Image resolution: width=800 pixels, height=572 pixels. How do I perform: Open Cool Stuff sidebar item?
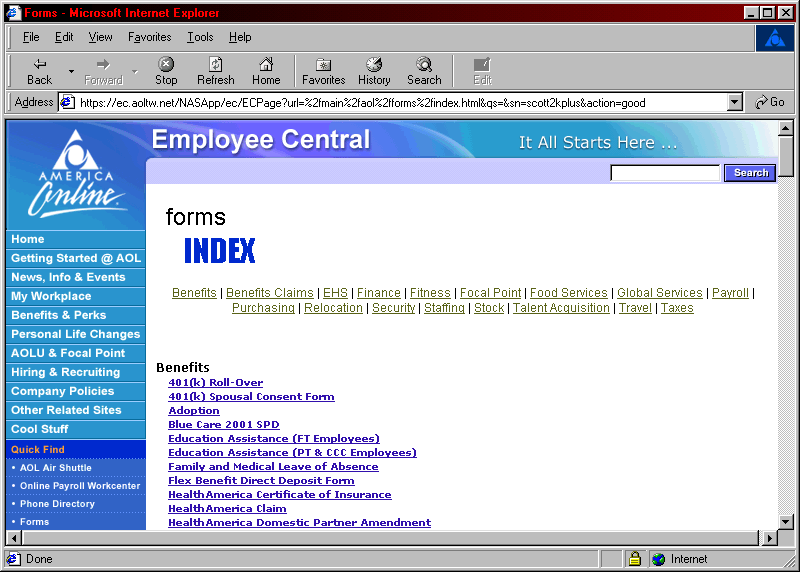[x=76, y=429]
